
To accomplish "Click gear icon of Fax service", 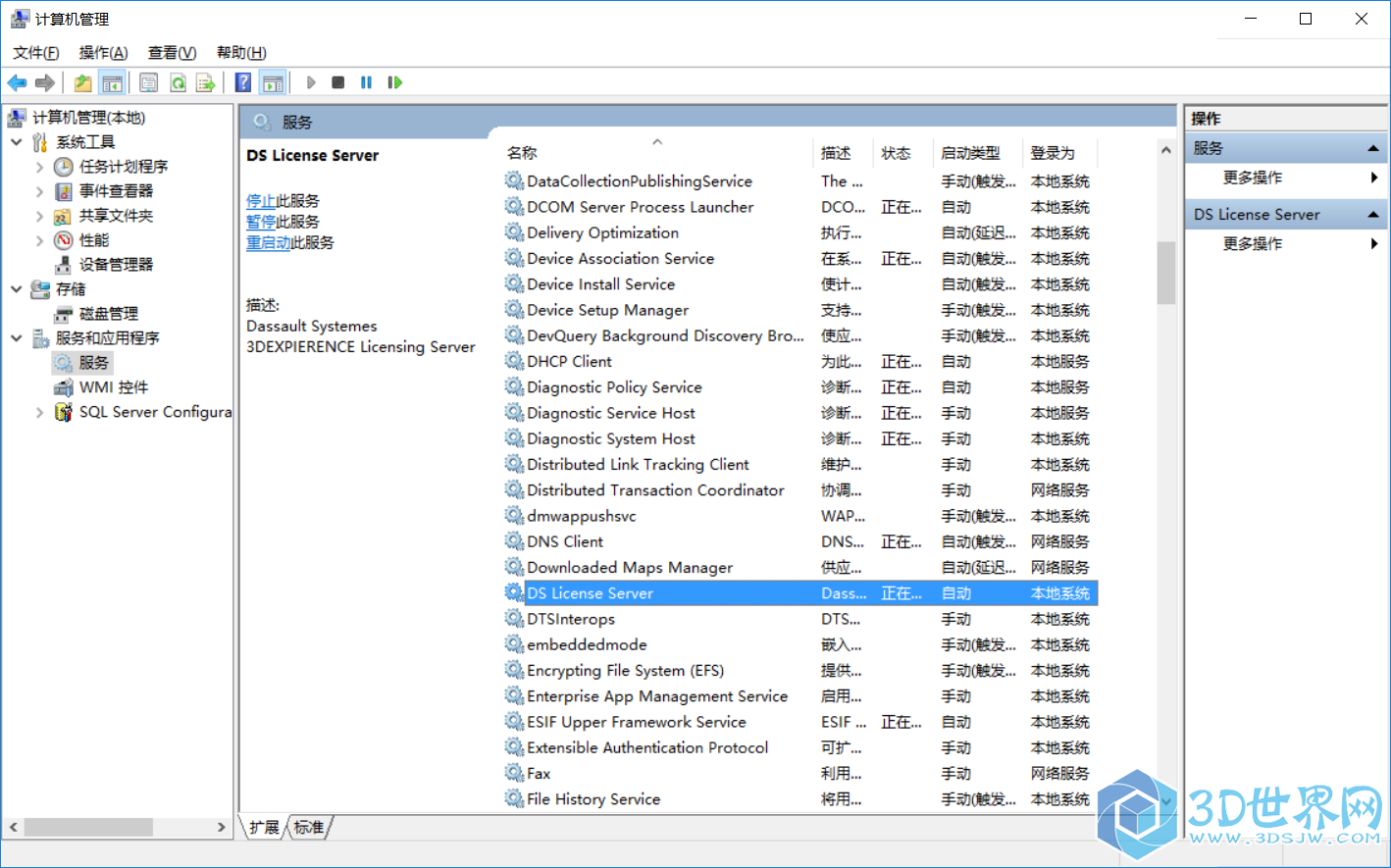I will click(514, 773).
